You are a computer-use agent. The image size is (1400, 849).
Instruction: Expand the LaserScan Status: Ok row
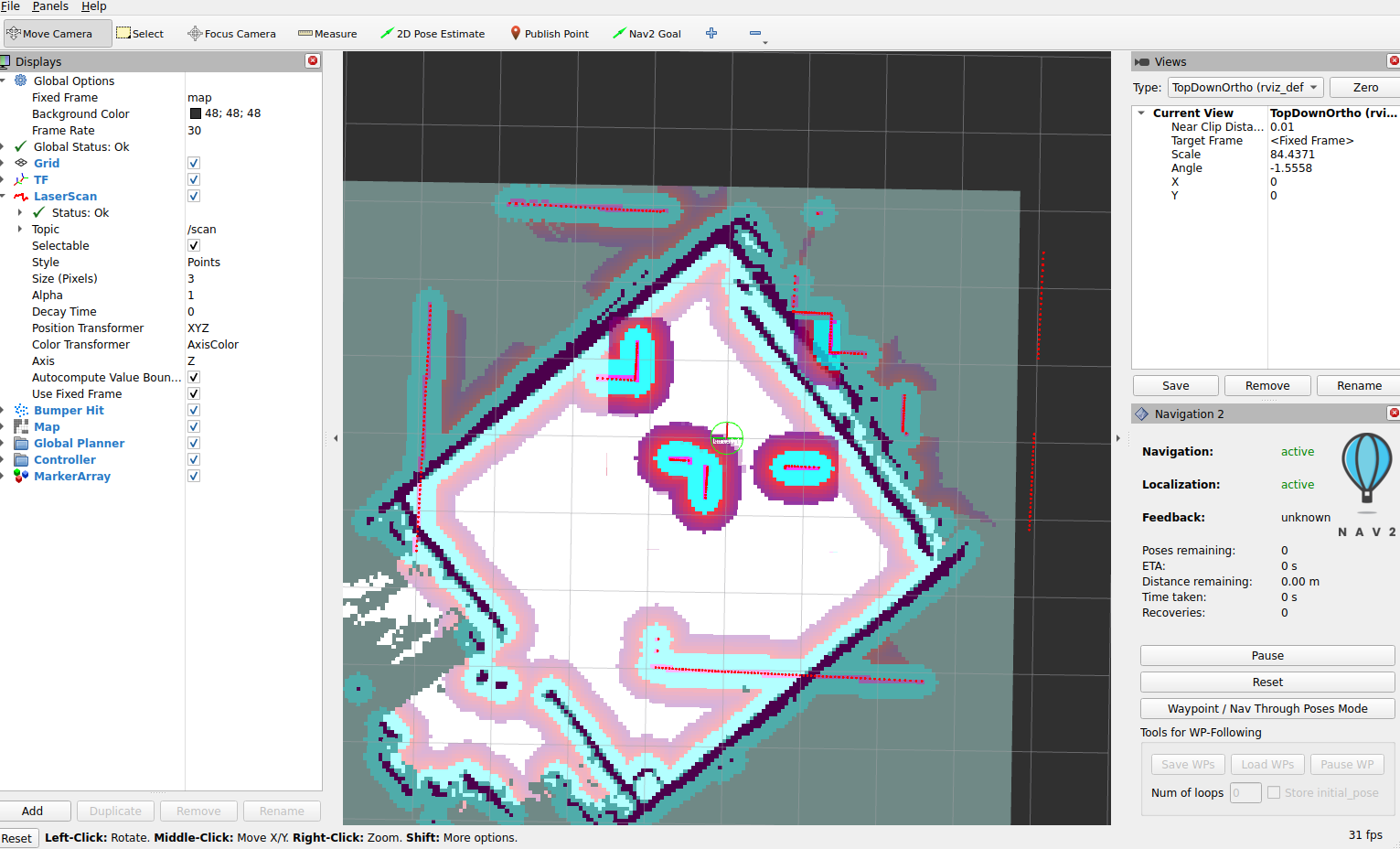[20, 212]
